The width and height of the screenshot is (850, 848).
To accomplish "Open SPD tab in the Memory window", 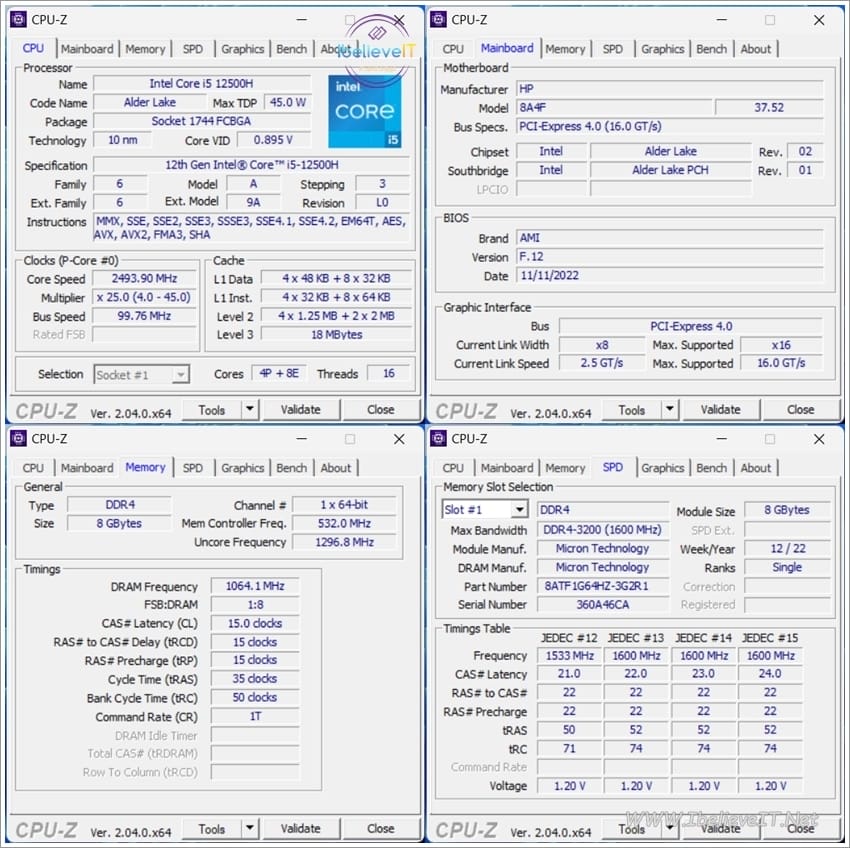I will coord(192,468).
